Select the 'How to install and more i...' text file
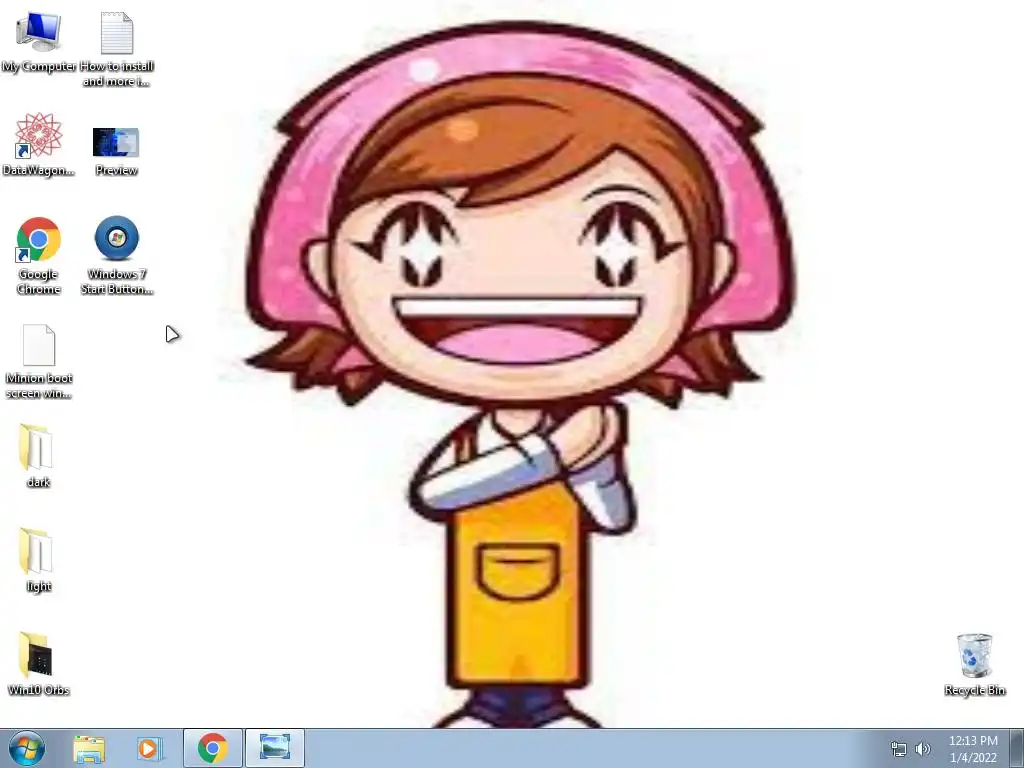 click(117, 49)
